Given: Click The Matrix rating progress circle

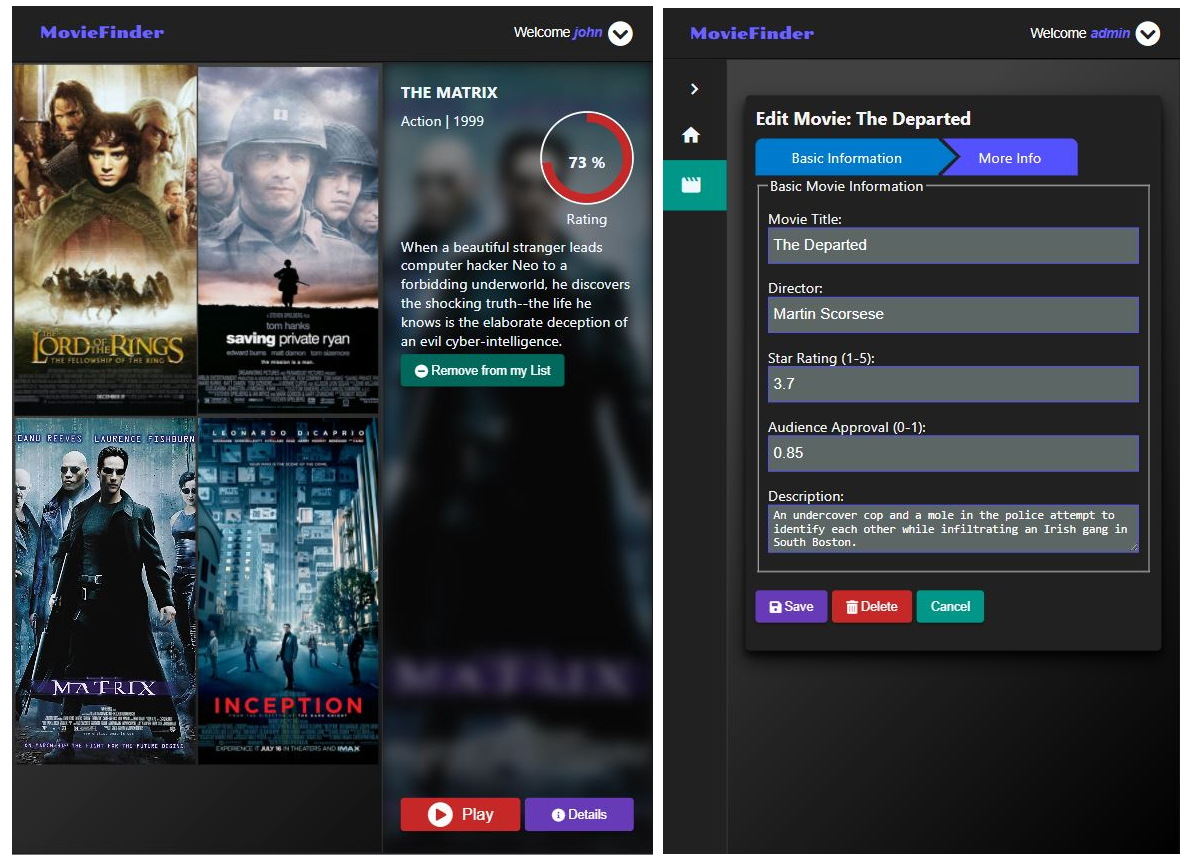Looking at the screenshot, I should tap(587, 158).
